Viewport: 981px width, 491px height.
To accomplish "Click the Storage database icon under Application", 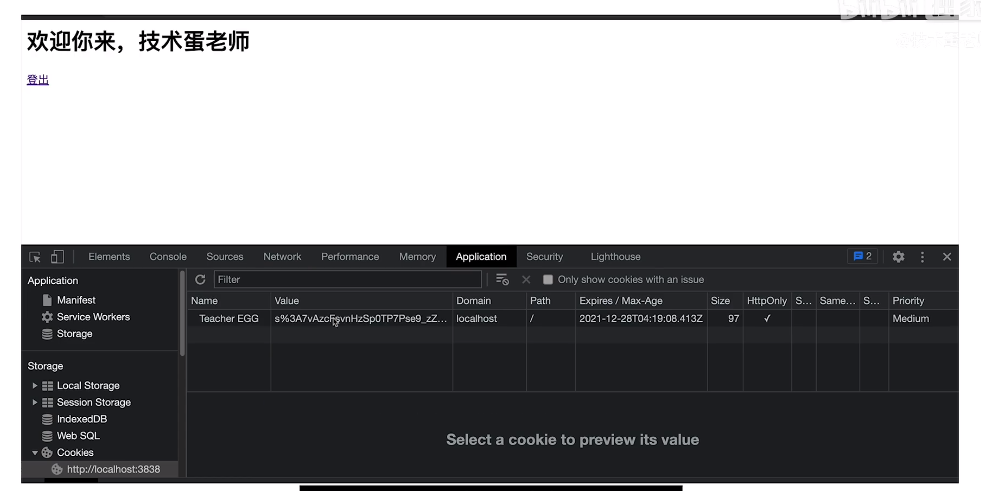I will pos(47,334).
